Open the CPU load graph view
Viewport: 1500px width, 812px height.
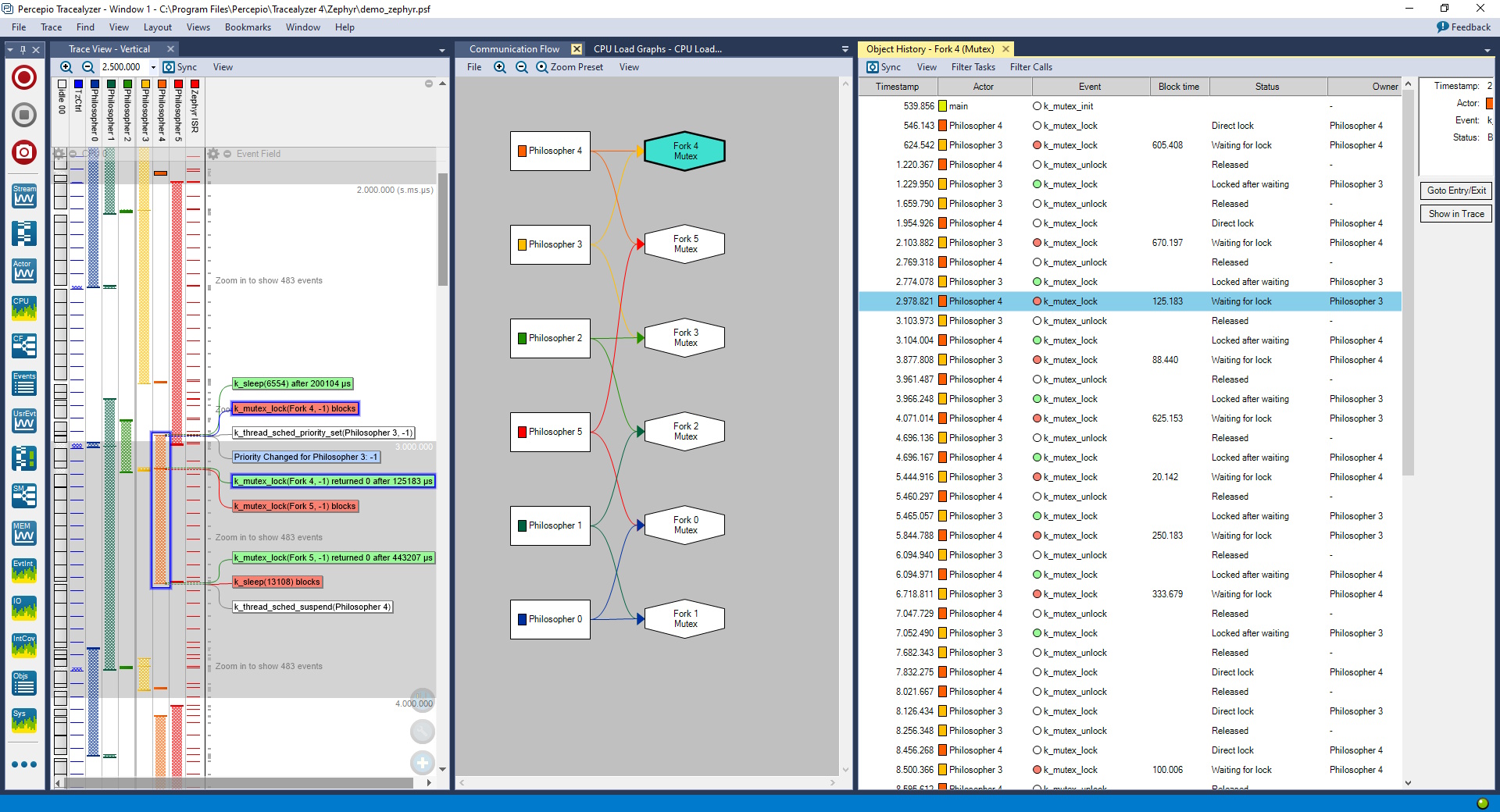coord(24,308)
